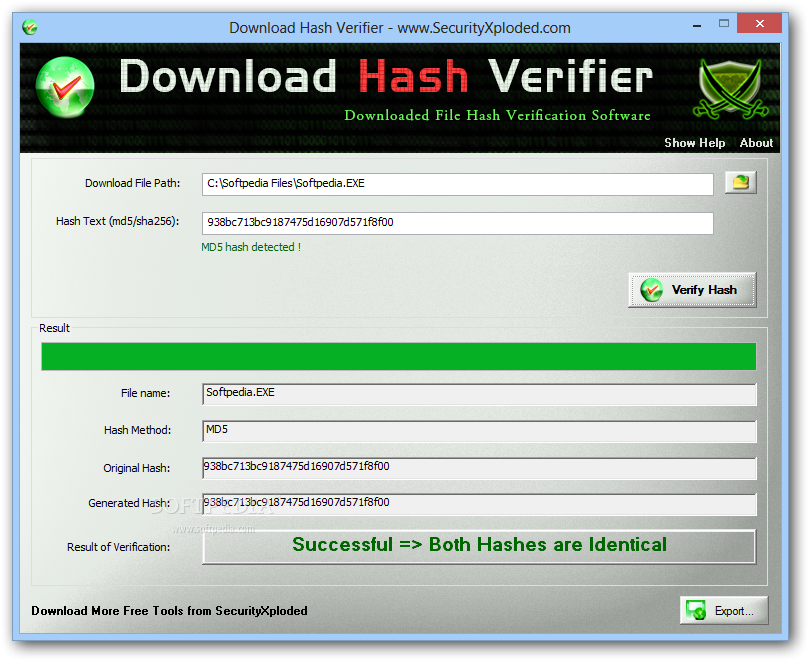Click the Original Hash label
Viewport: 809px width, 661px height.
pos(137,468)
